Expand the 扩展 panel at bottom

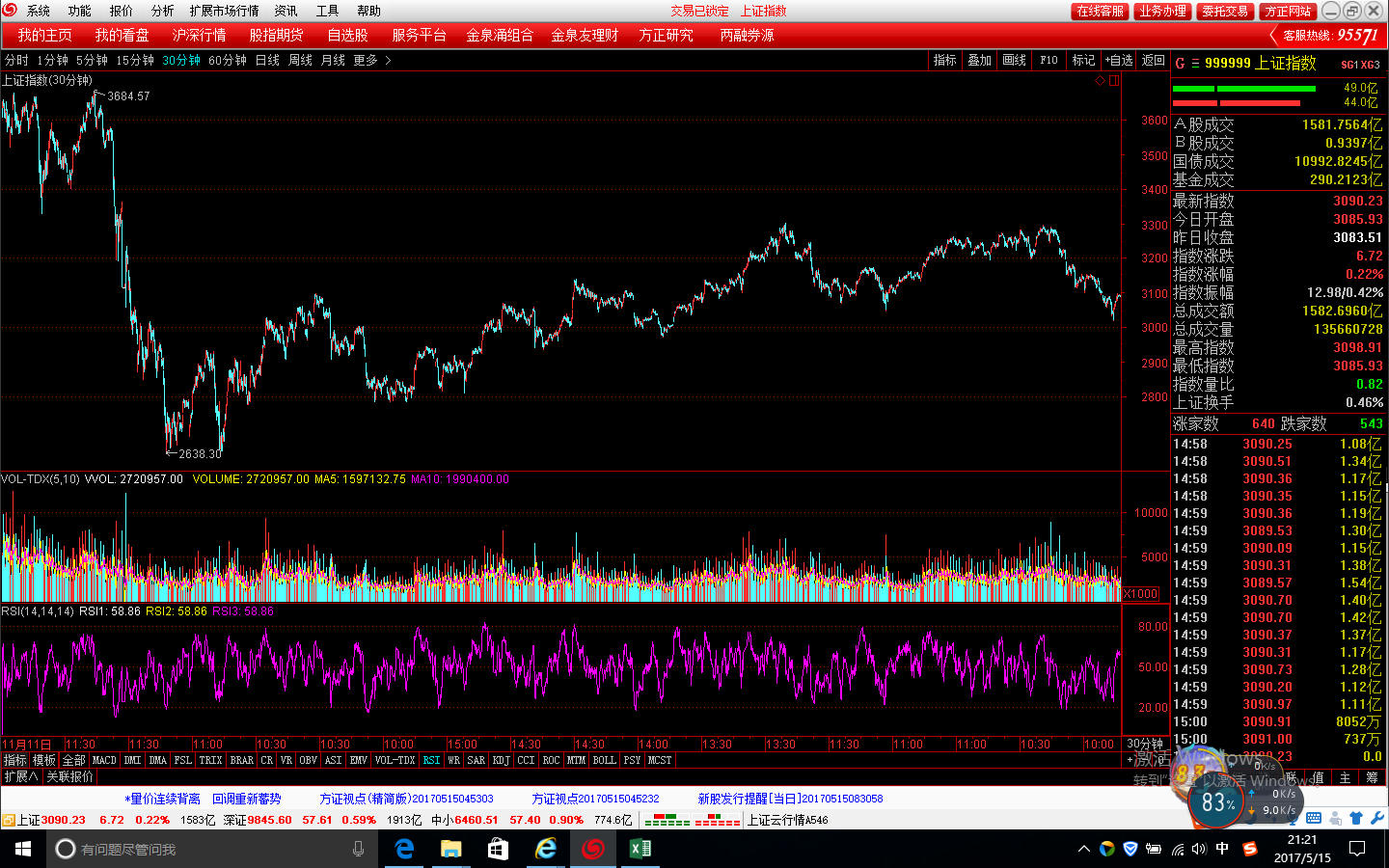(21, 776)
